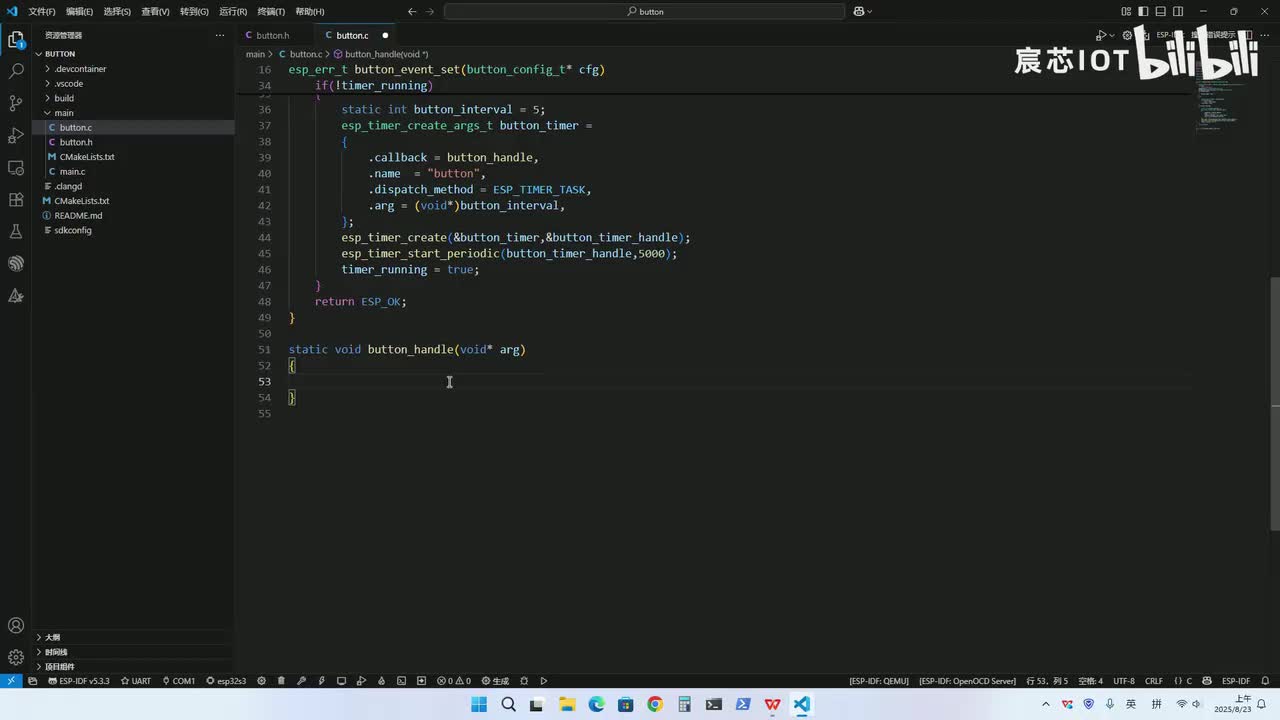1280x720 pixels.
Task: Toggle the bottom panel visibility
Action: (x=1160, y=11)
